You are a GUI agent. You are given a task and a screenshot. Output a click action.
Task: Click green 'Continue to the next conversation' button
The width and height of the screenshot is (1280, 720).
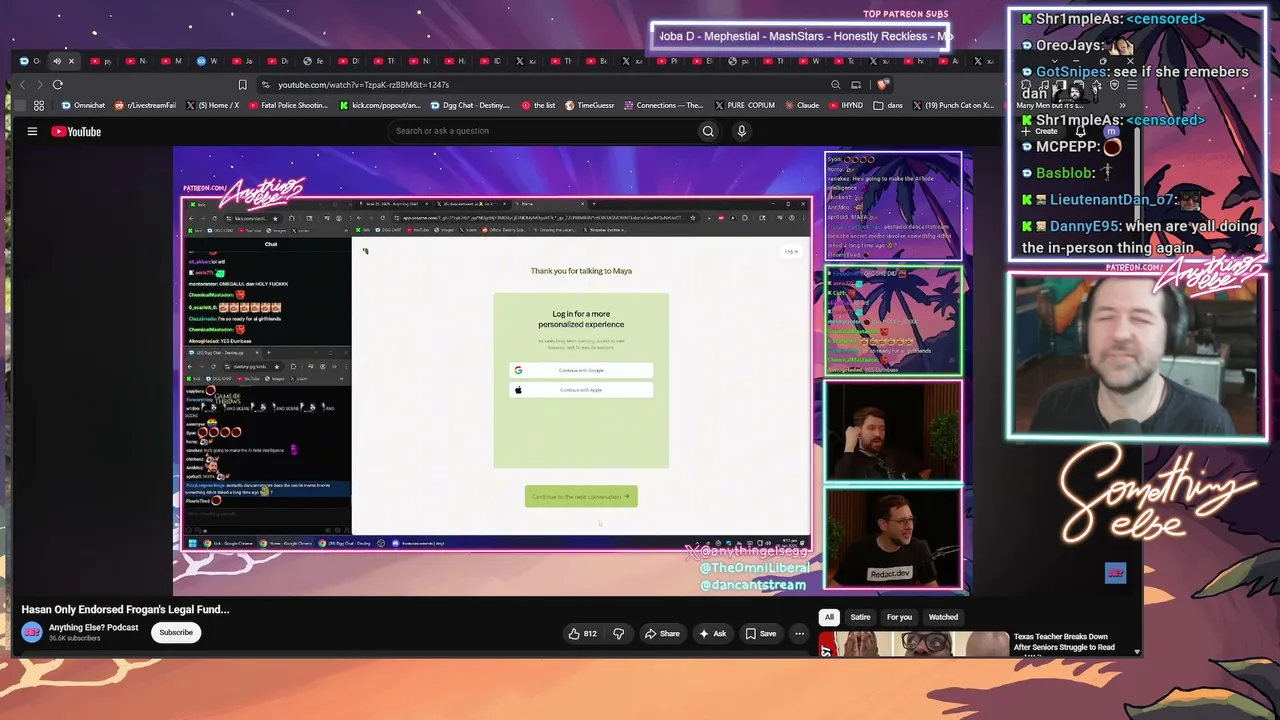point(581,496)
